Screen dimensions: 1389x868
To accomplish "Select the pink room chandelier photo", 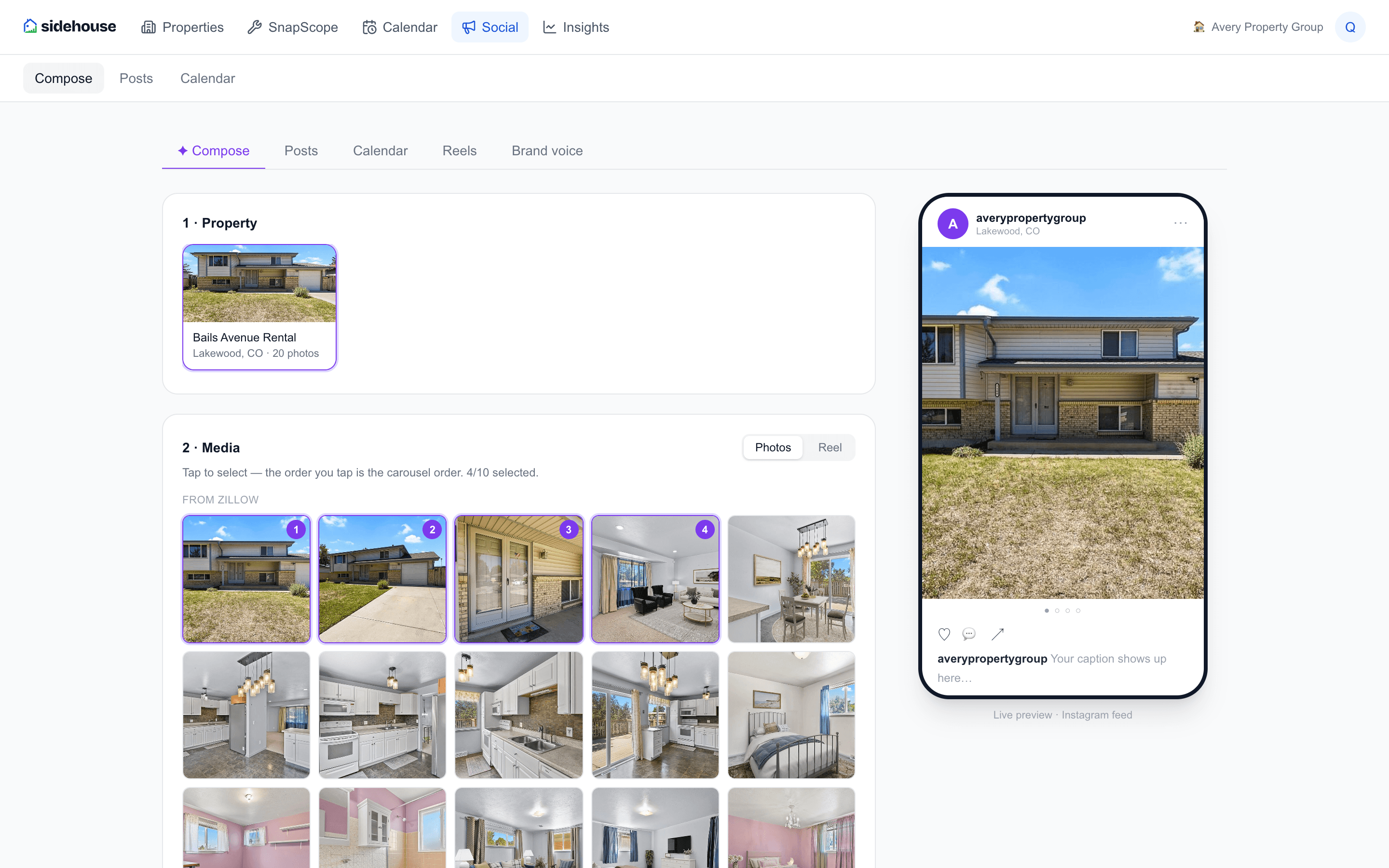I will [x=791, y=827].
